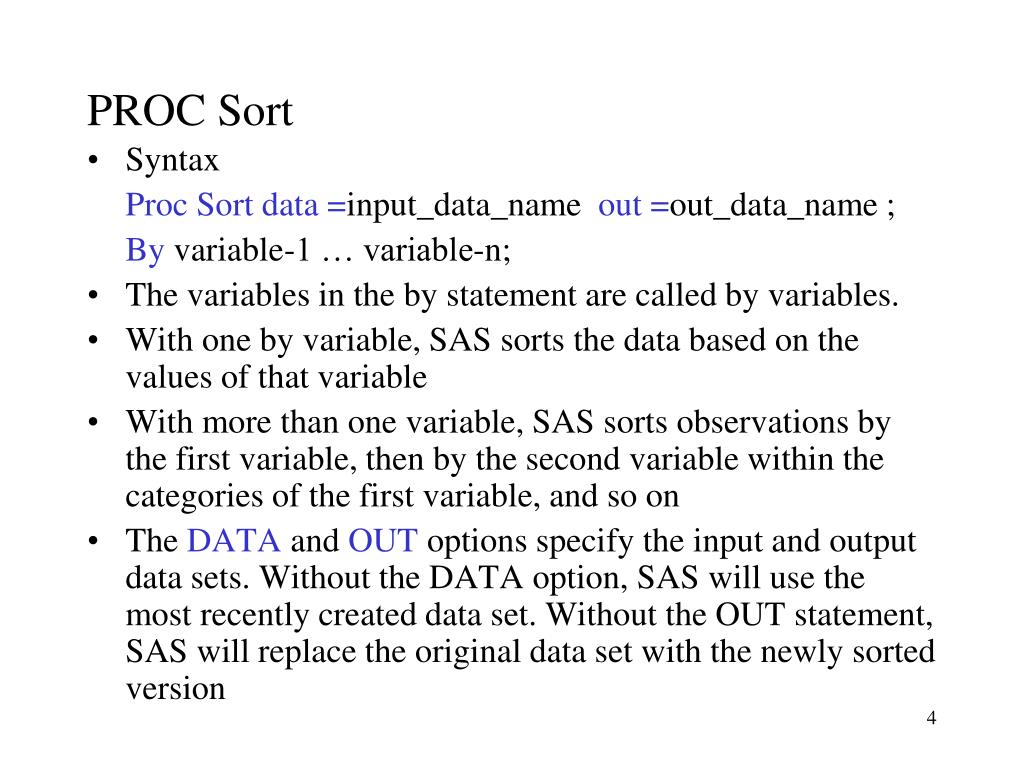Click the blue Proc Sort data keyword
1024x768 pixels.
222,204
